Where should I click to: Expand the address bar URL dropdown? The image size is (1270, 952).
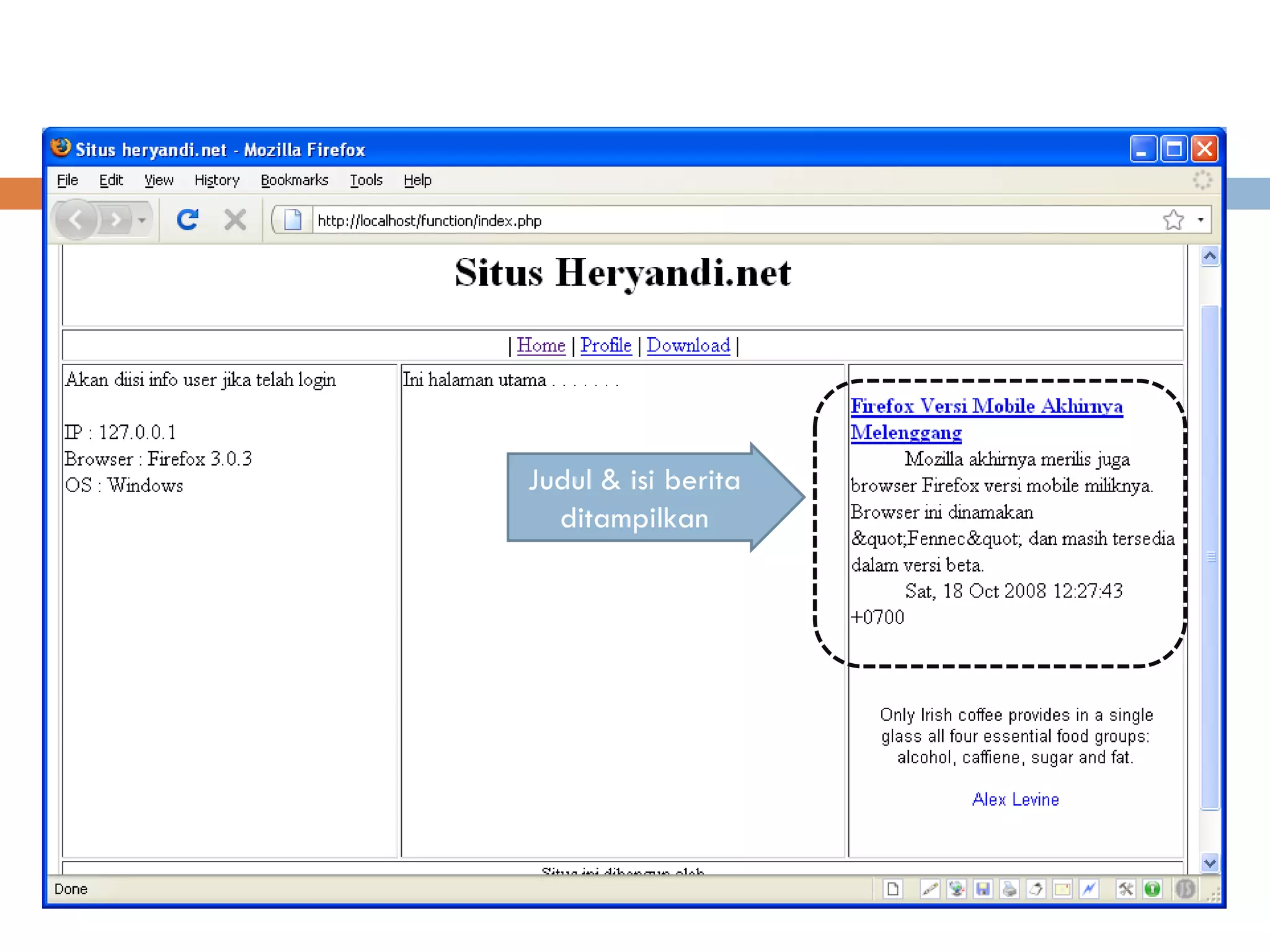click(x=1201, y=220)
